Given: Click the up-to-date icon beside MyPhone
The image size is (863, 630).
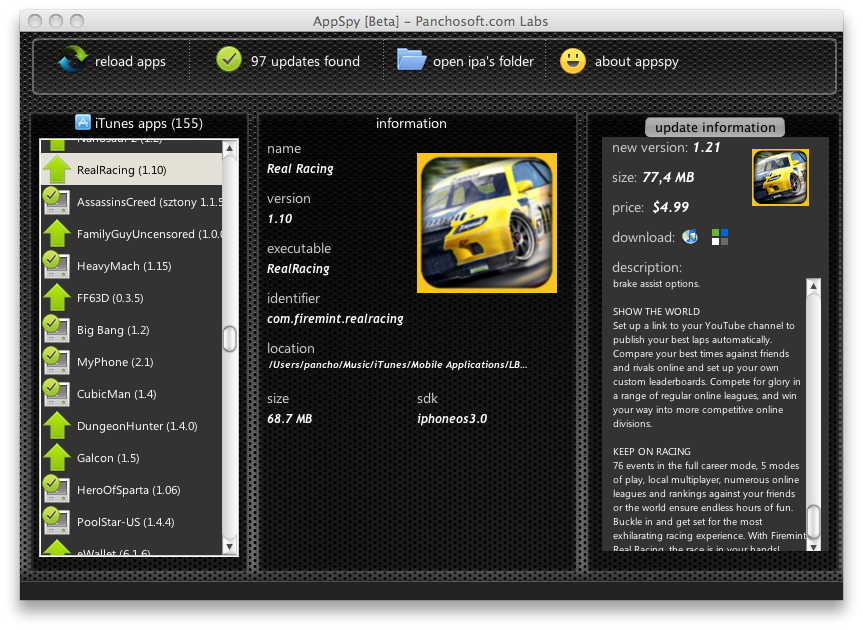Looking at the screenshot, I should pos(56,361).
